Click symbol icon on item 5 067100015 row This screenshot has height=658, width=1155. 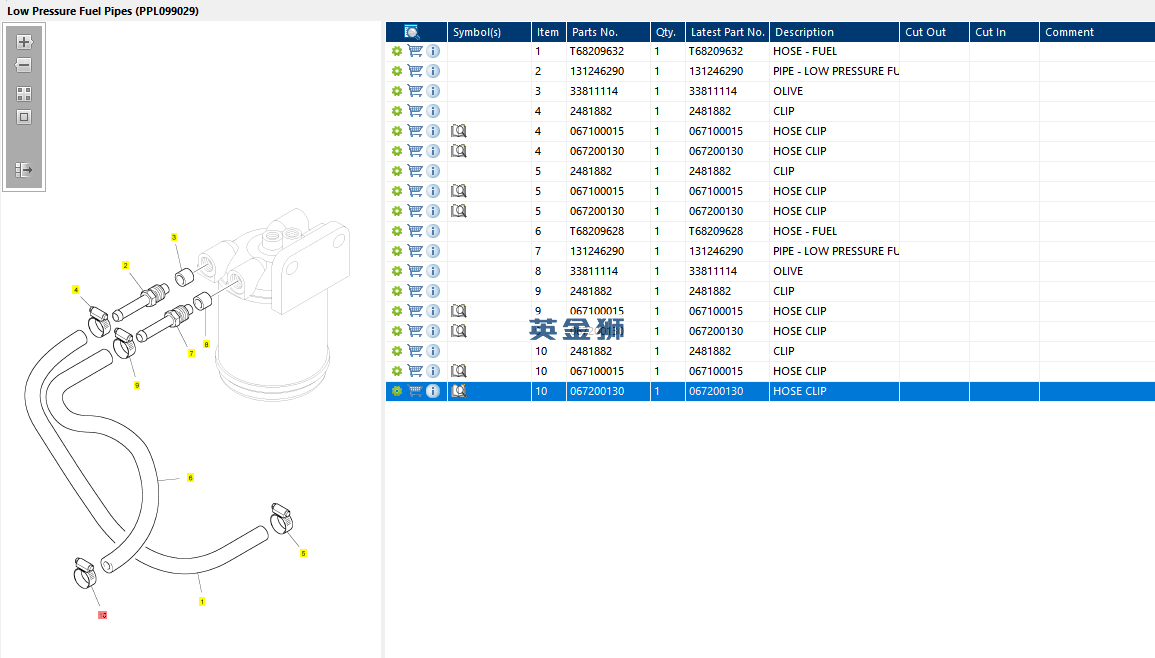(459, 191)
